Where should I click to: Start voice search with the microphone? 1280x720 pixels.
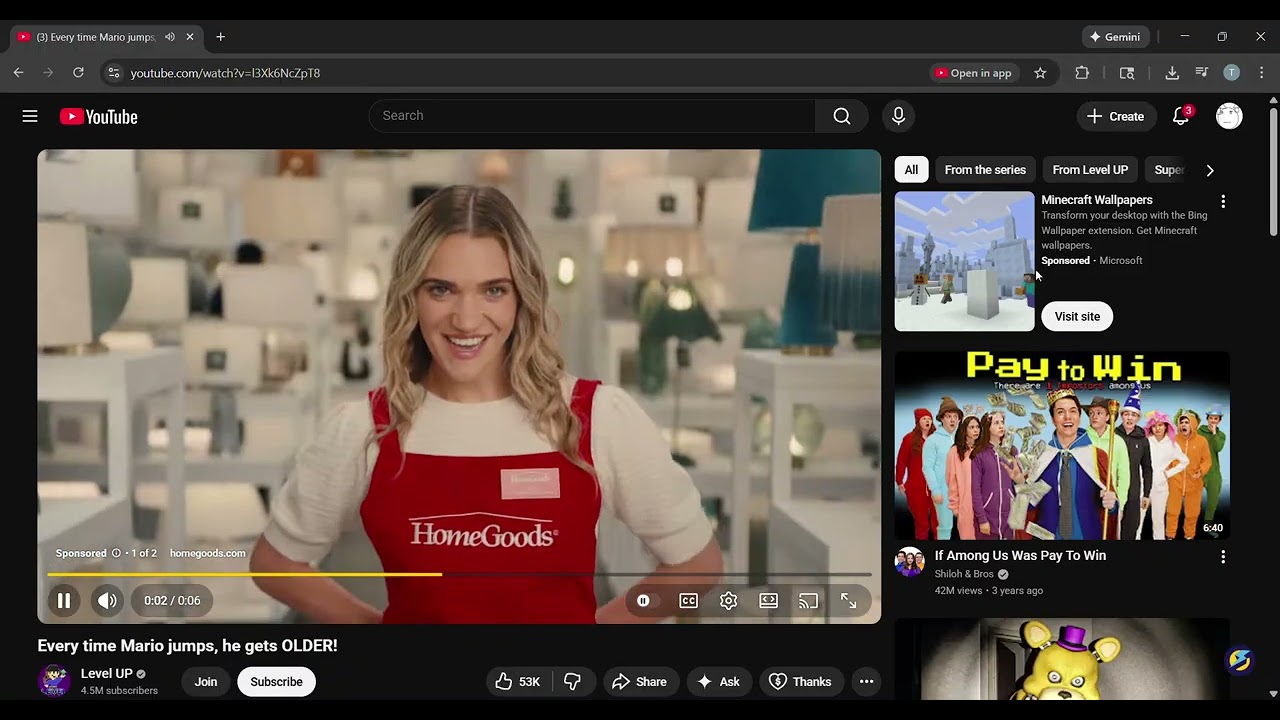click(x=898, y=116)
